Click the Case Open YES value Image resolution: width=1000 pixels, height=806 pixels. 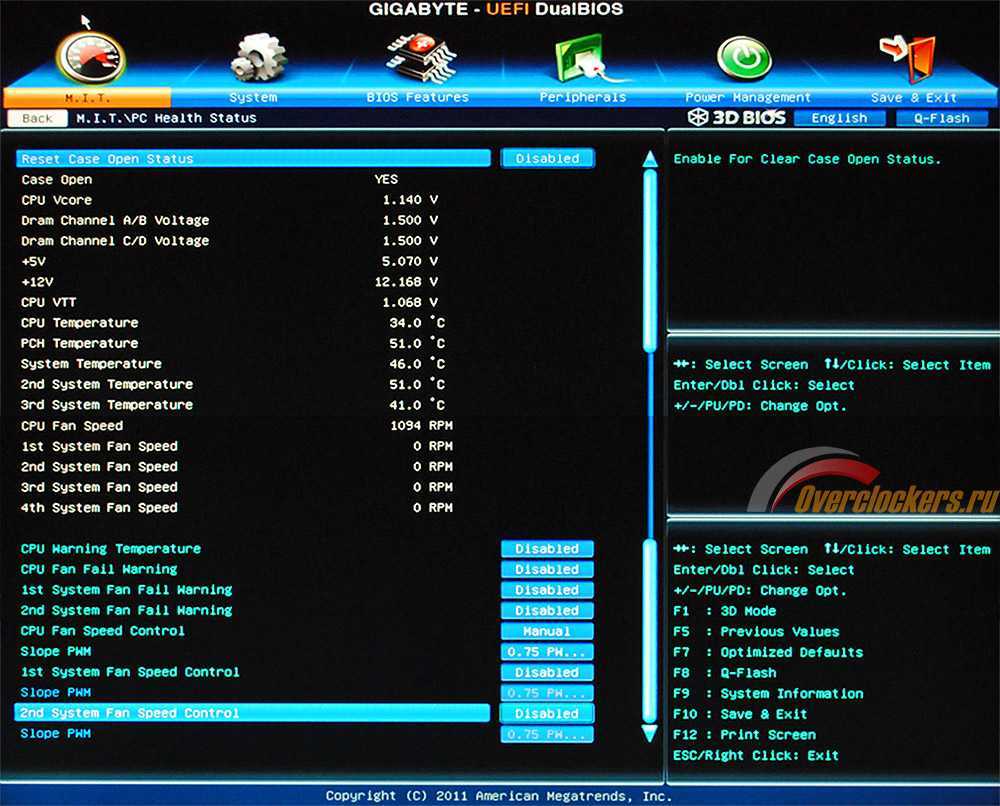[386, 179]
